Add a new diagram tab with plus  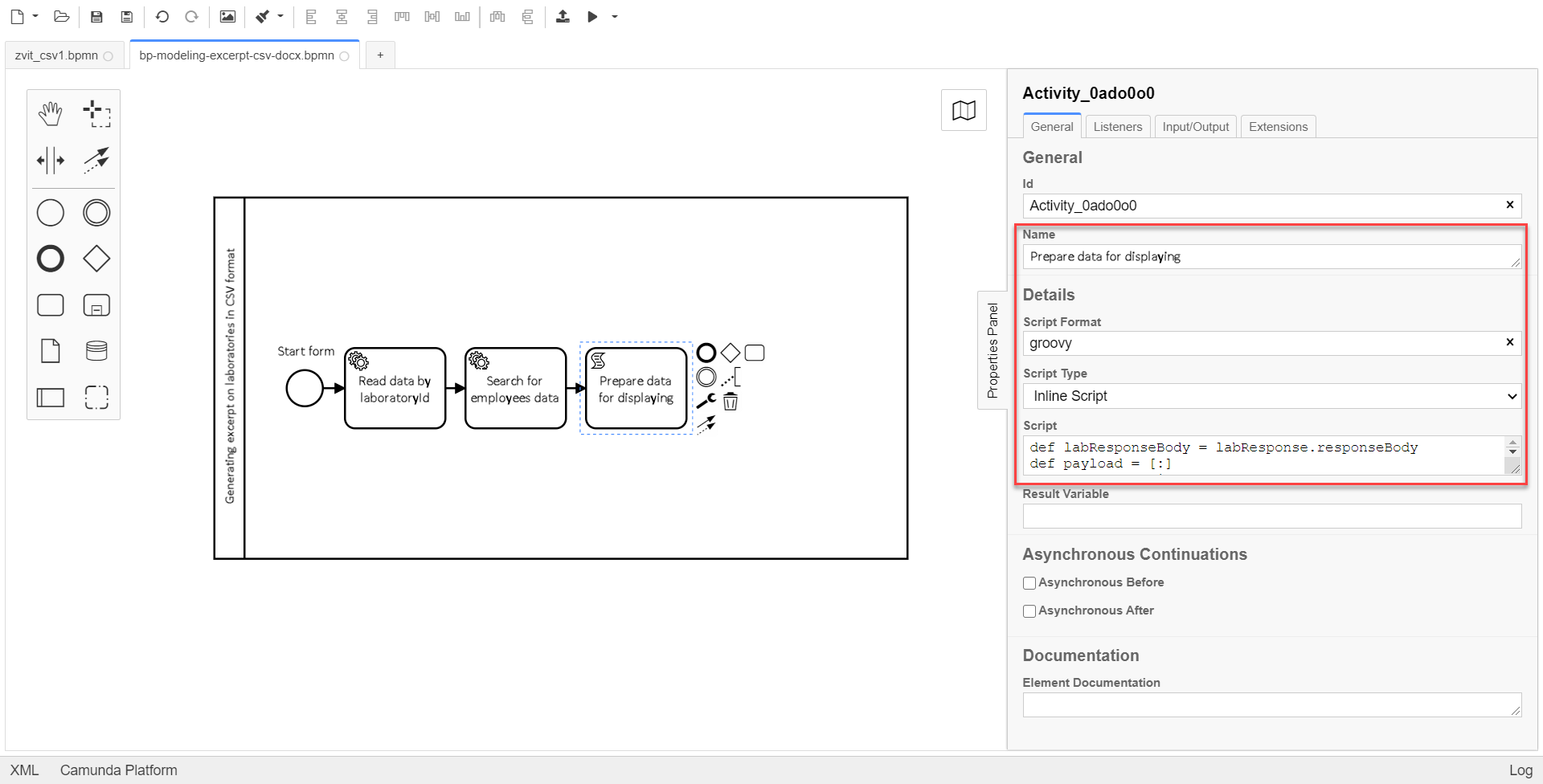(380, 55)
